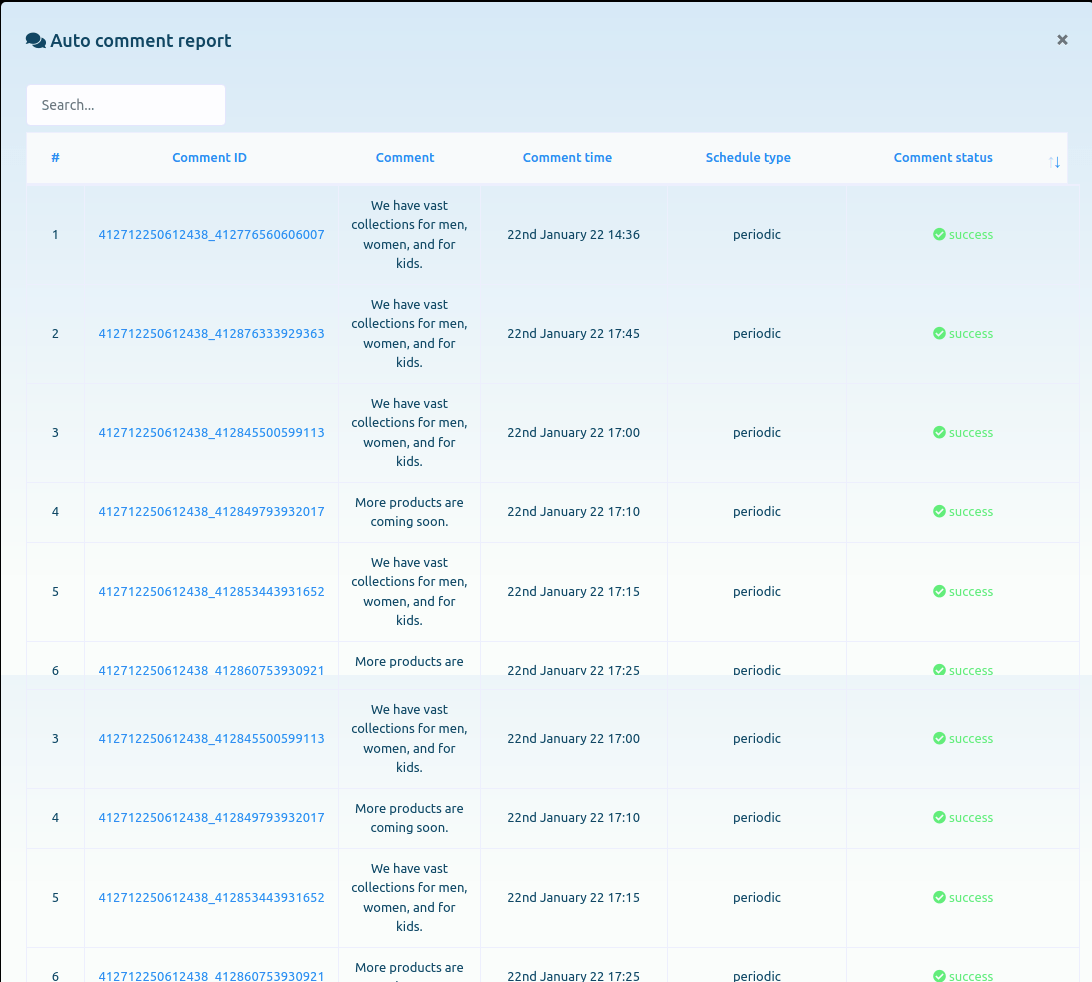The width and height of the screenshot is (1092, 982).
Task: Click the comments bubble icon beside the title
Action: pos(36,41)
